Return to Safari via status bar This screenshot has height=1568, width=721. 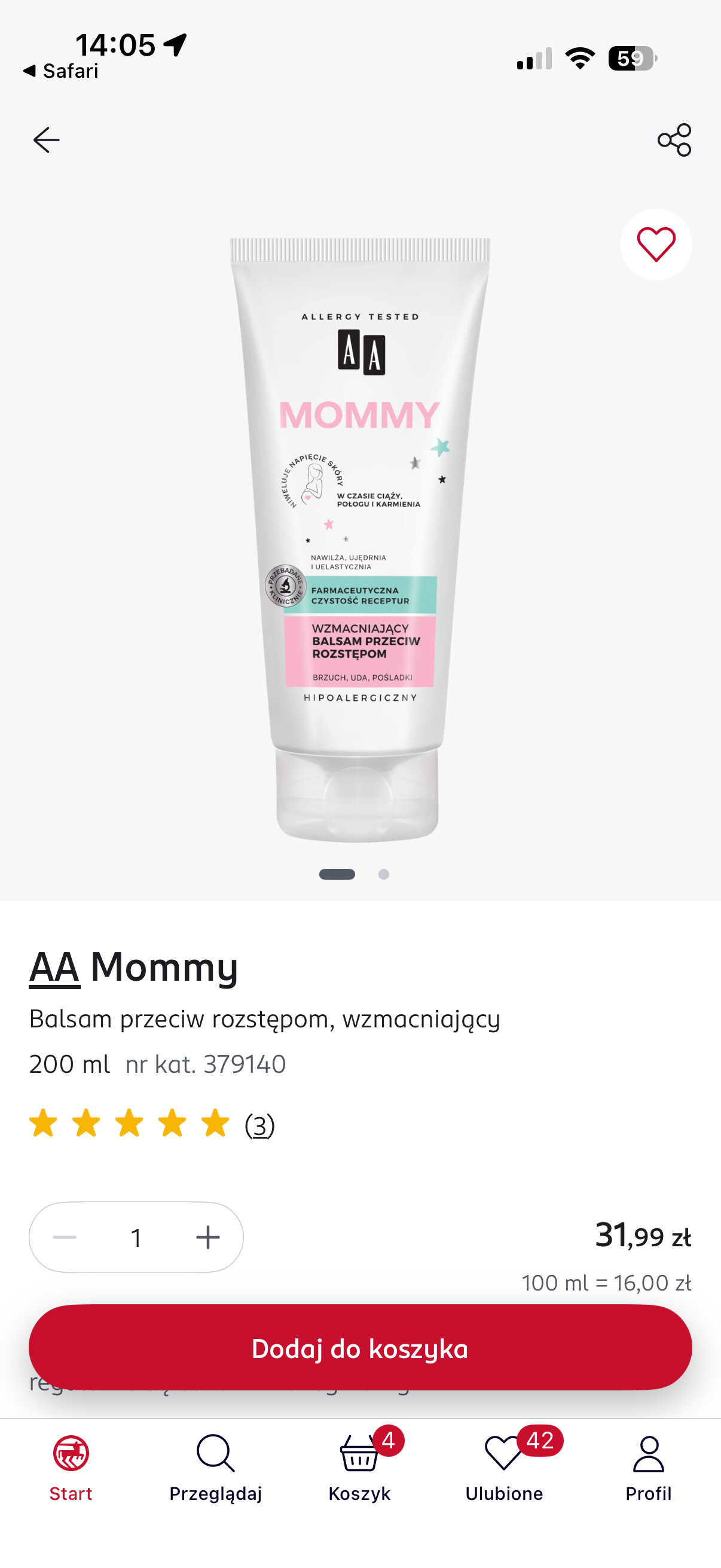click(61, 71)
